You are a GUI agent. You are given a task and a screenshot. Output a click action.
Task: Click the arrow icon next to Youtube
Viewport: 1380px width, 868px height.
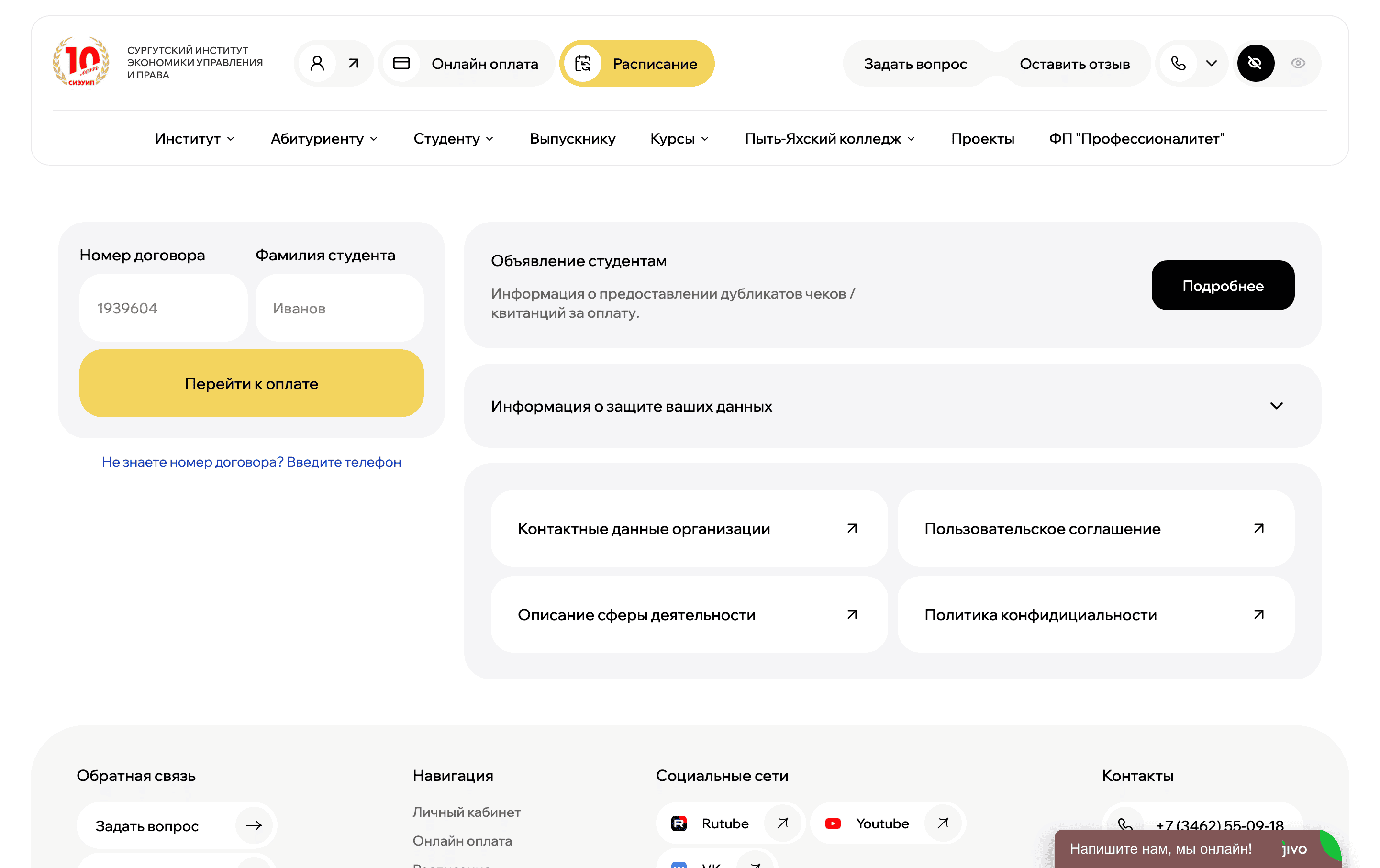click(943, 823)
